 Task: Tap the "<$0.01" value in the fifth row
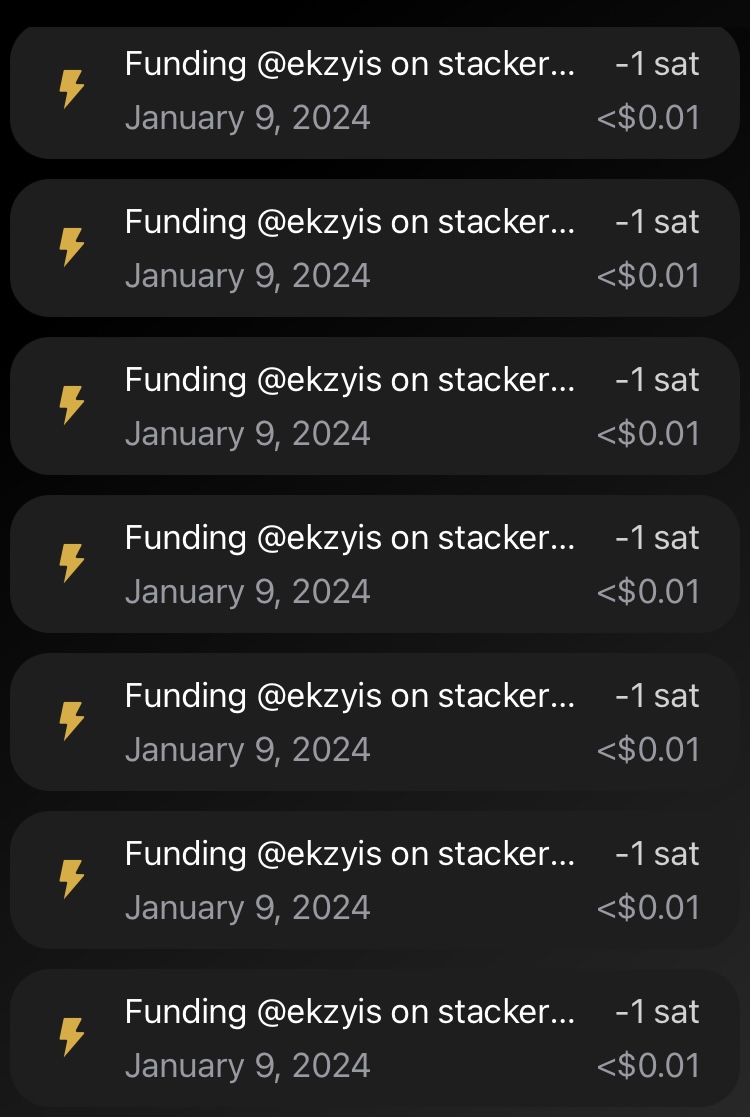[648, 750]
